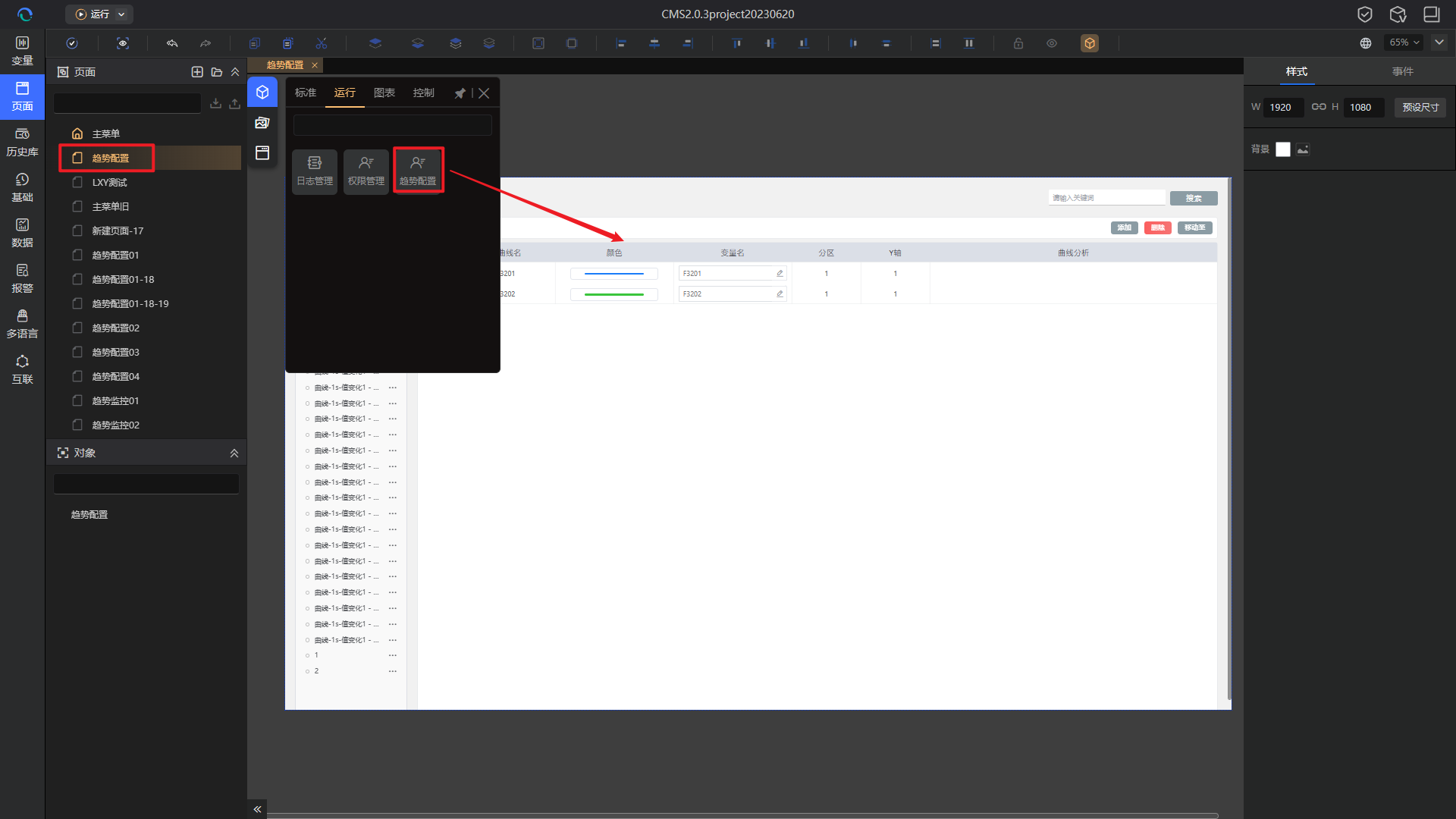This screenshot has height=819, width=1456.
Task: Select the radio button for row '1'
Action: pyautogui.click(x=307, y=655)
